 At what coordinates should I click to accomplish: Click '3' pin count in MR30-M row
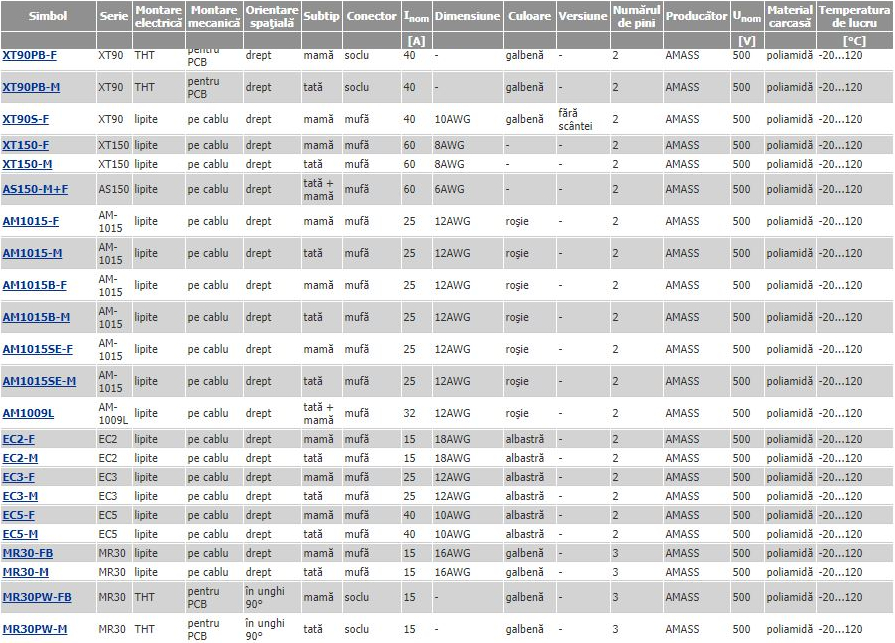(615, 572)
